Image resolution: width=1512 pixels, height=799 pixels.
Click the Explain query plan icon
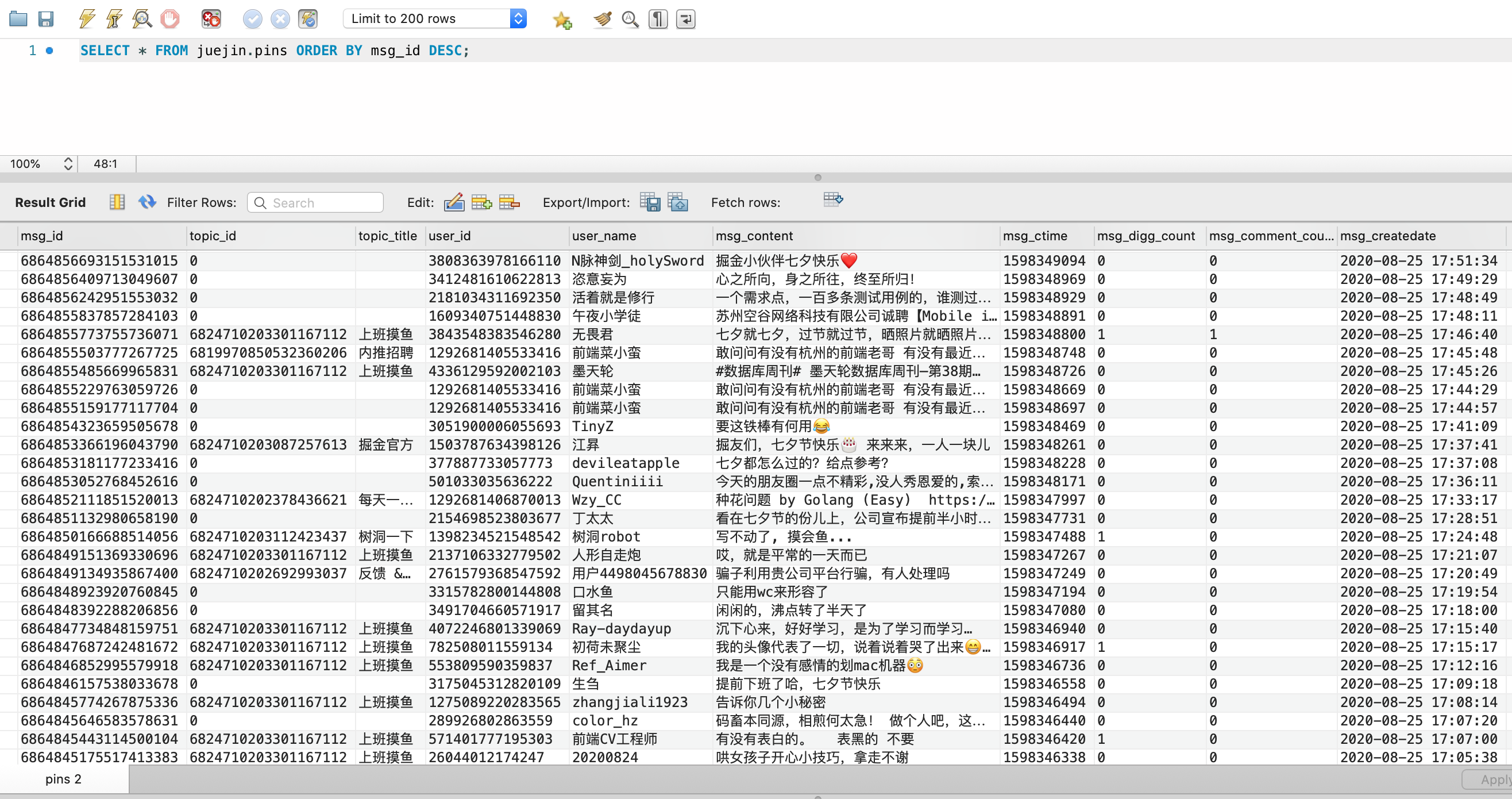click(141, 19)
